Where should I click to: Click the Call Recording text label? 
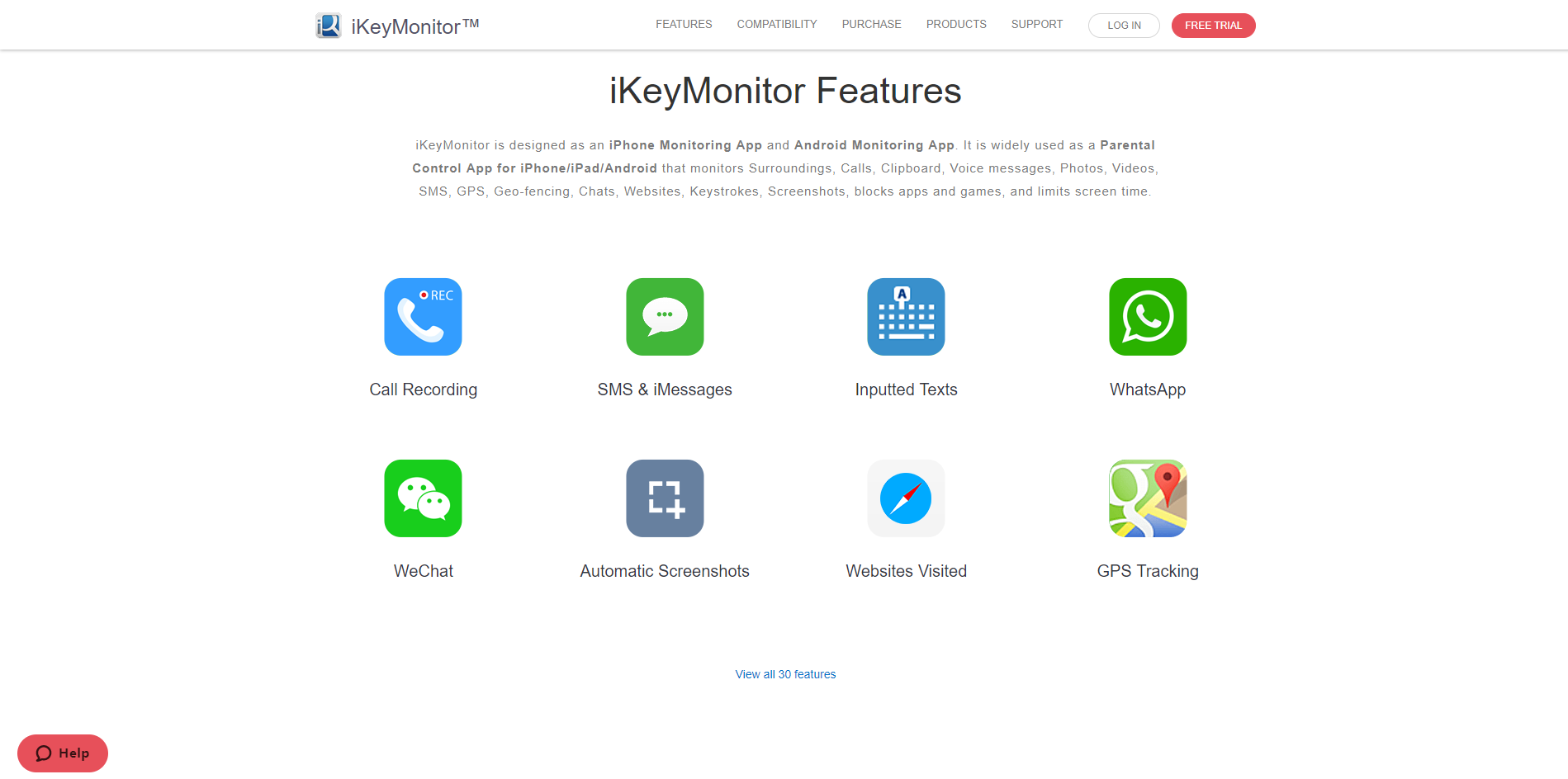(x=423, y=389)
